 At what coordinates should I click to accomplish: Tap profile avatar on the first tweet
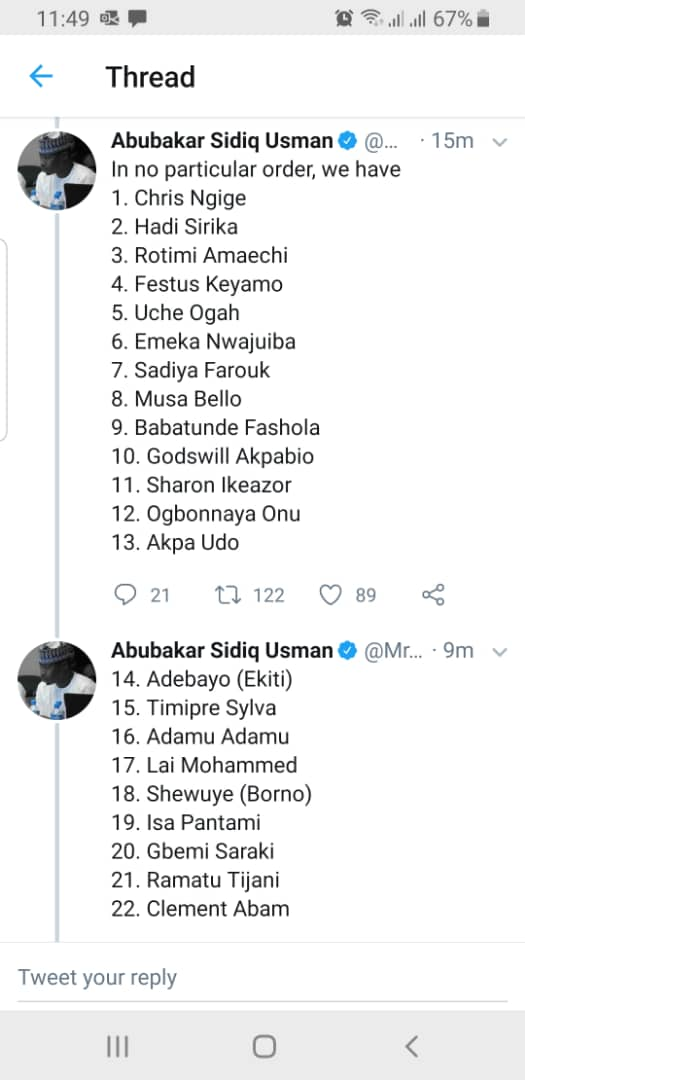[57, 170]
